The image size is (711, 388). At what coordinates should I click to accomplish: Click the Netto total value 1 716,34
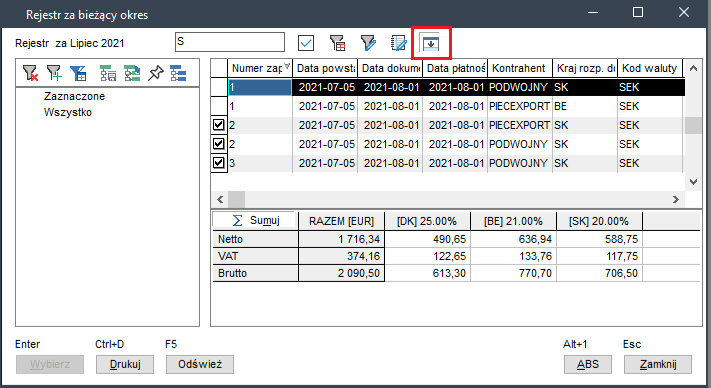341,239
